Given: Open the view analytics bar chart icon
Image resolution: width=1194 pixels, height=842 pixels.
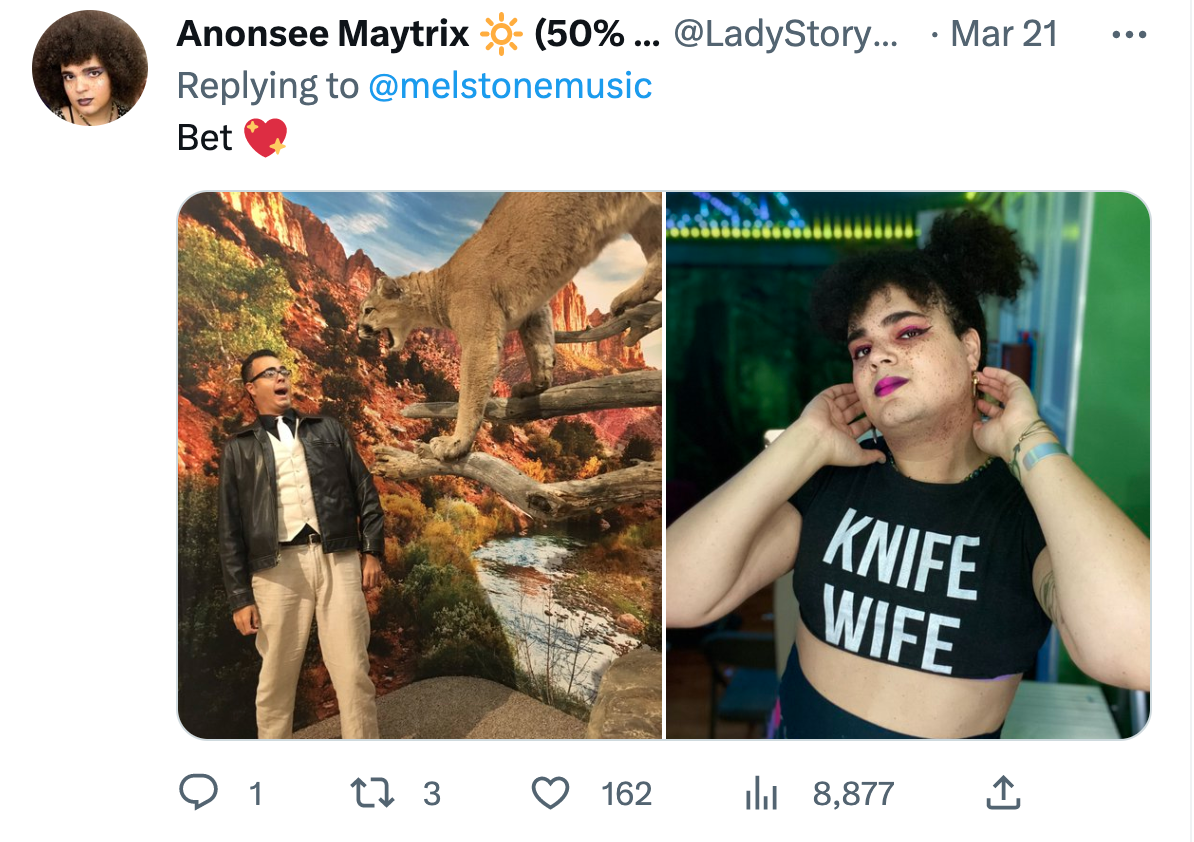Looking at the screenshot, I should pyautogui.click(x=761, y=793).
